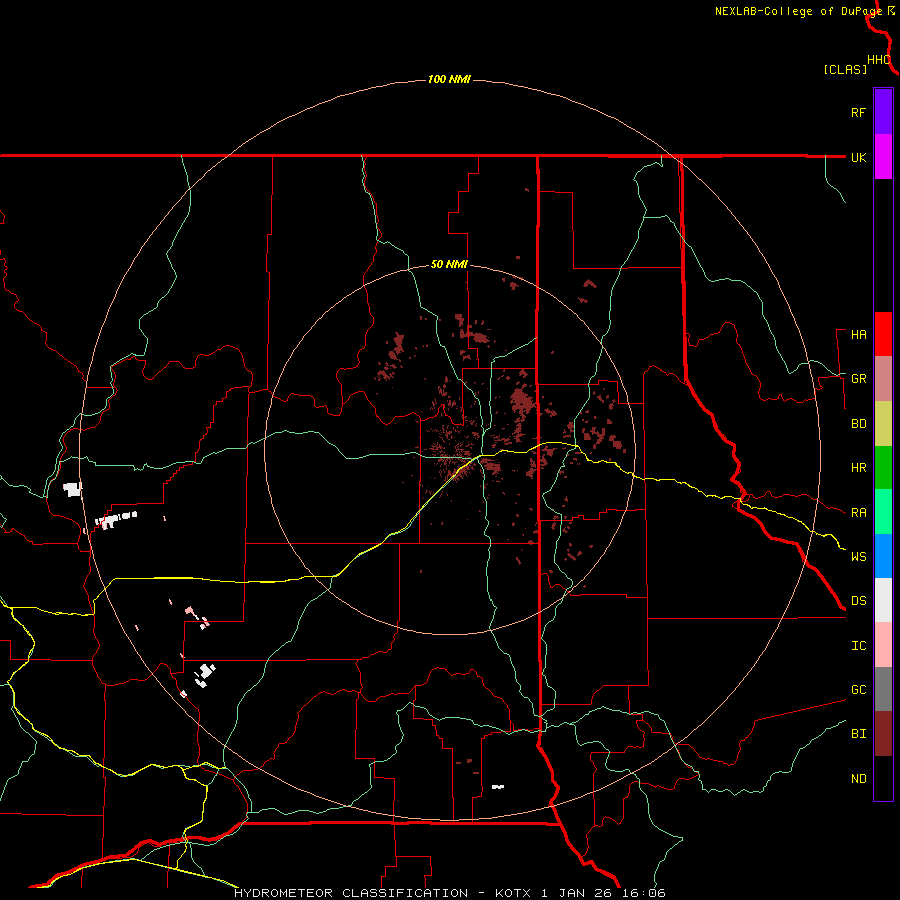Click the GR legend label
The image size is (900, 900).
point(858,379)
